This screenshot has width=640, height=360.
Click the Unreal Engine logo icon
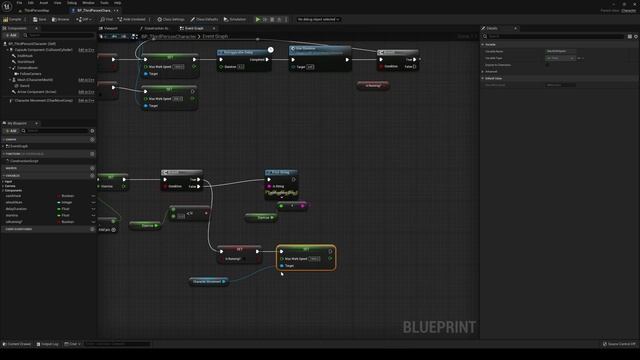coord(7,7)
